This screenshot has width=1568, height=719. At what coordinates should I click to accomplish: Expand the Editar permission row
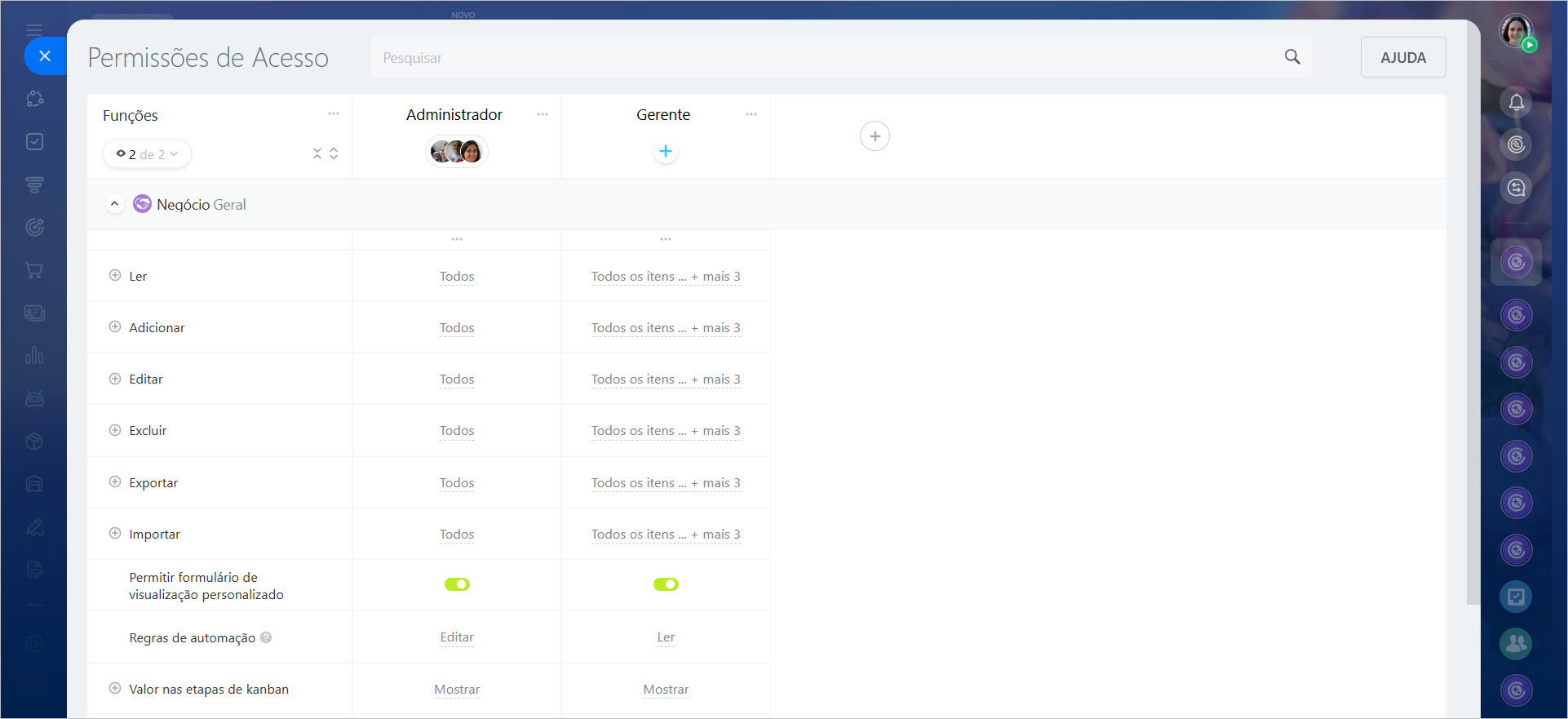[x=115, y=379]
